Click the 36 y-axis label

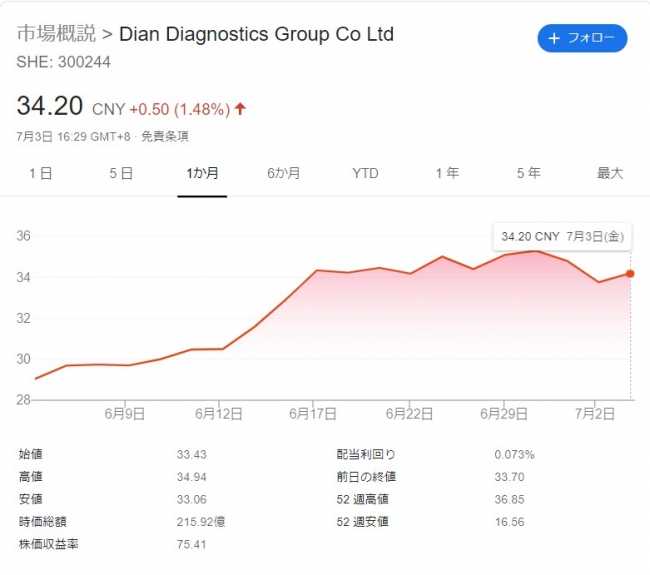(23, 236)
